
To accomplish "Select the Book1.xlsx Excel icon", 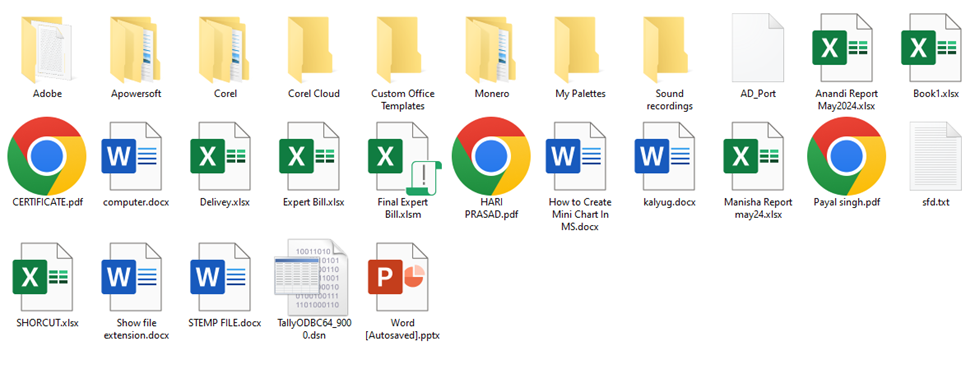I will [x=931, y=48].
